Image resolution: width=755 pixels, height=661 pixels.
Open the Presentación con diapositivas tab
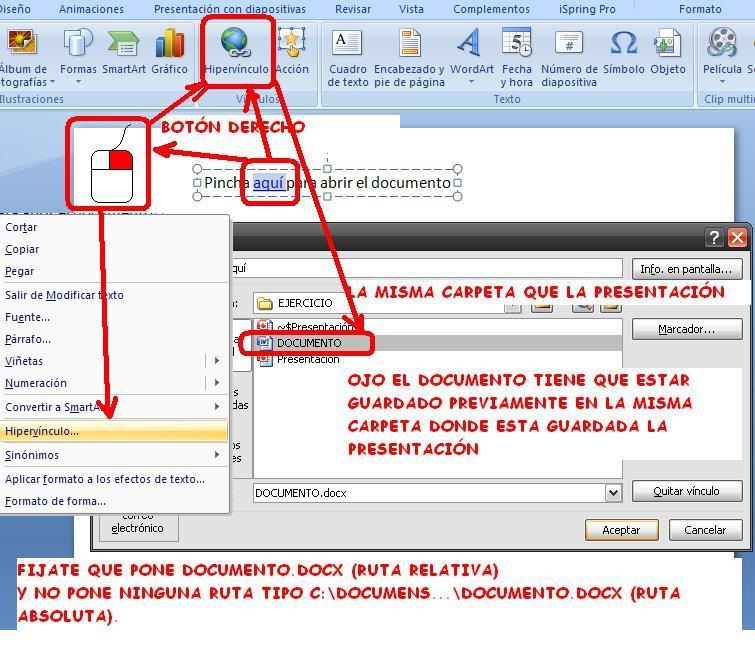click(230, 9)
